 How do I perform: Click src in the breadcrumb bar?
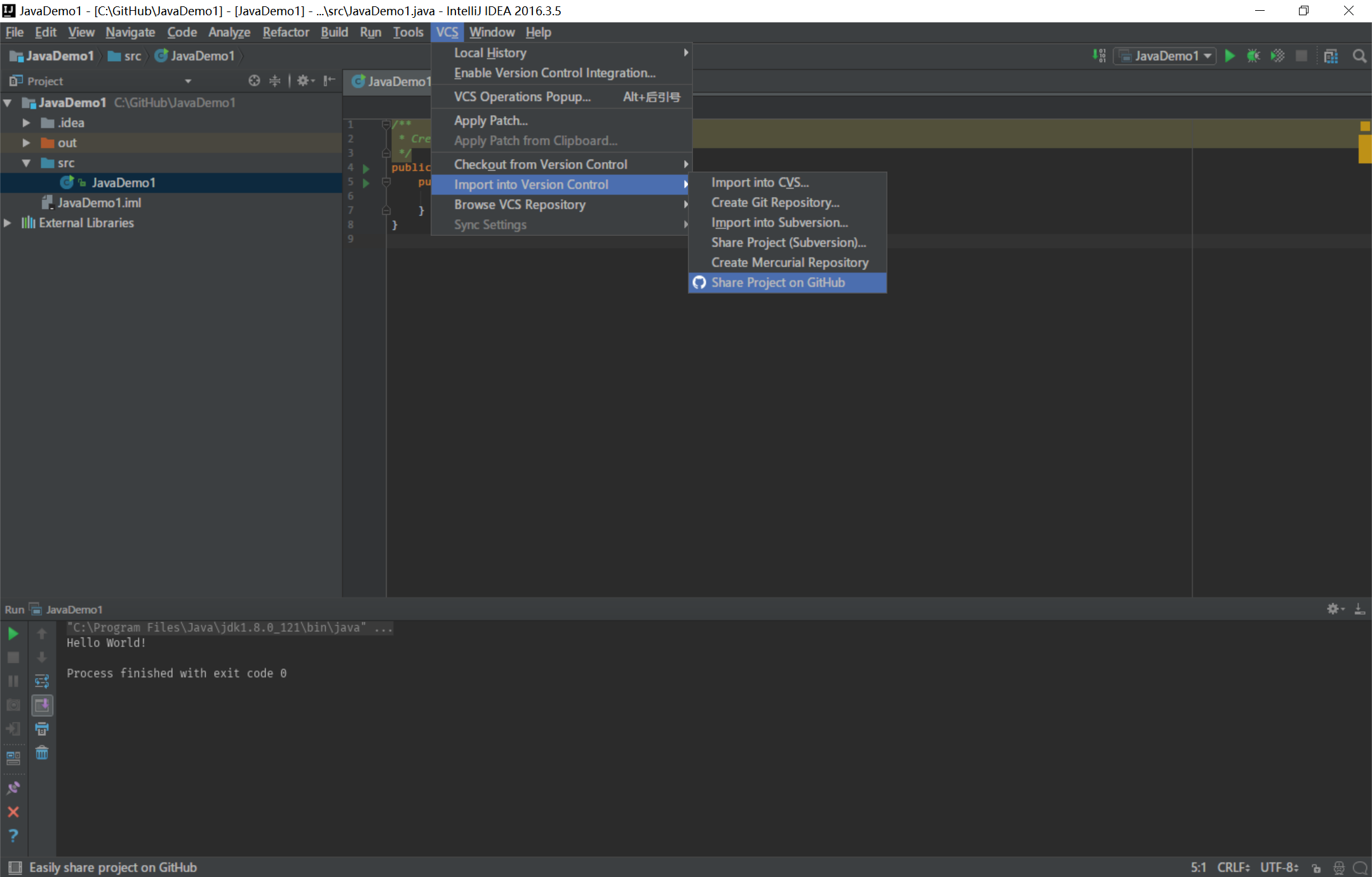[x=125, y=56]
